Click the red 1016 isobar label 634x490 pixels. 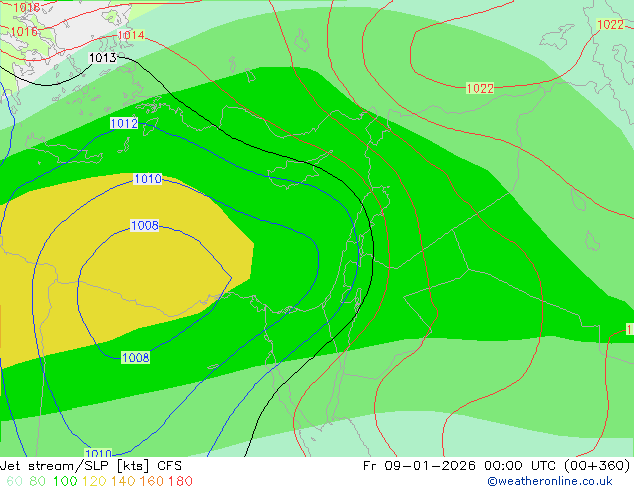(x=23, y=31)
